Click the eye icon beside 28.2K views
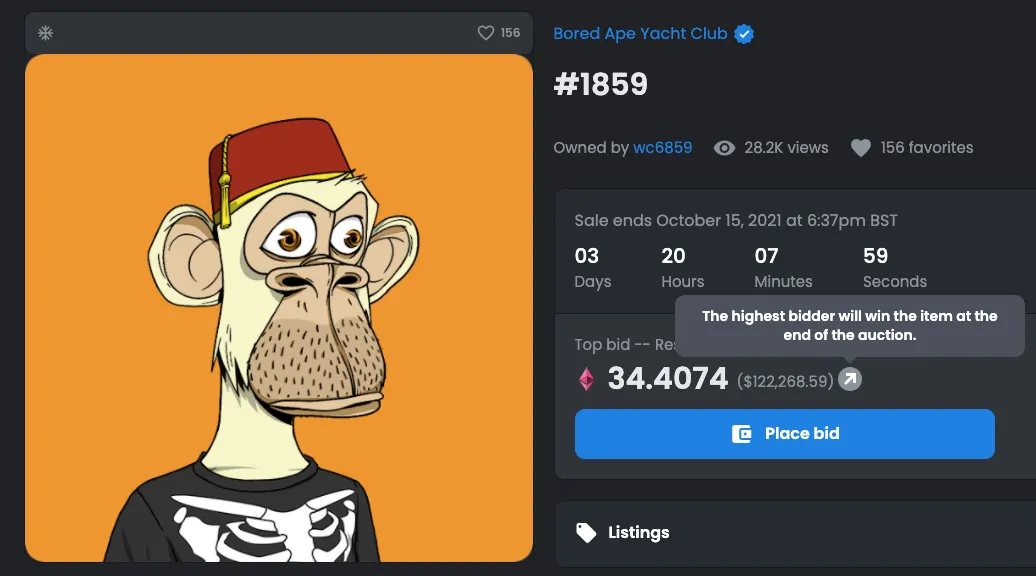Image resolution: width=1036 pixels, height=576 pixels. (x=724, y=148)
